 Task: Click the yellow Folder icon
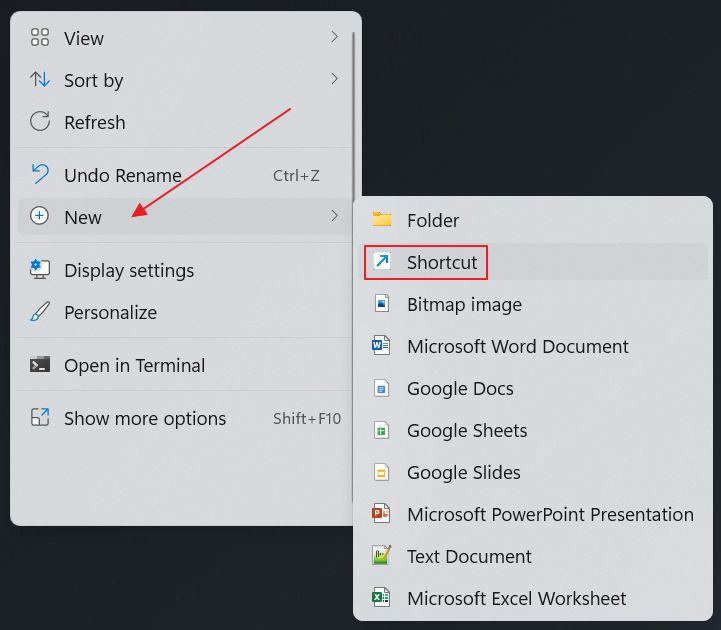point(382,219)
